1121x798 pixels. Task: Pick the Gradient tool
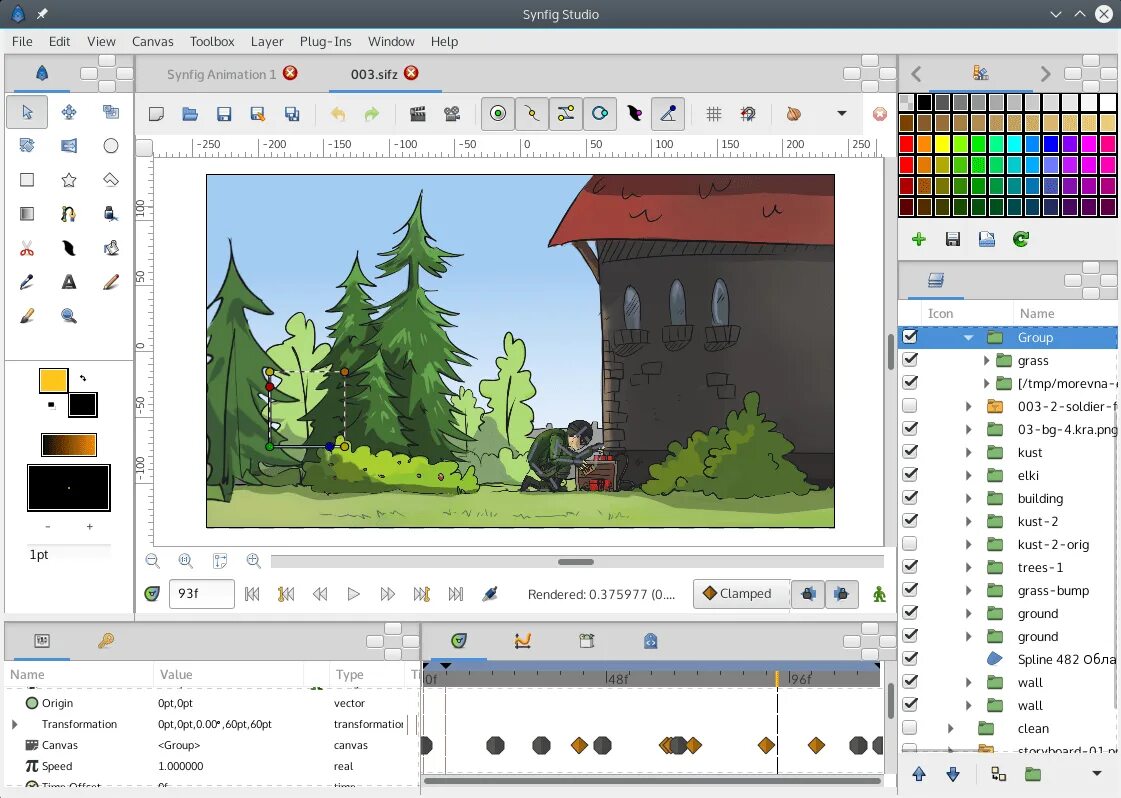27,213
